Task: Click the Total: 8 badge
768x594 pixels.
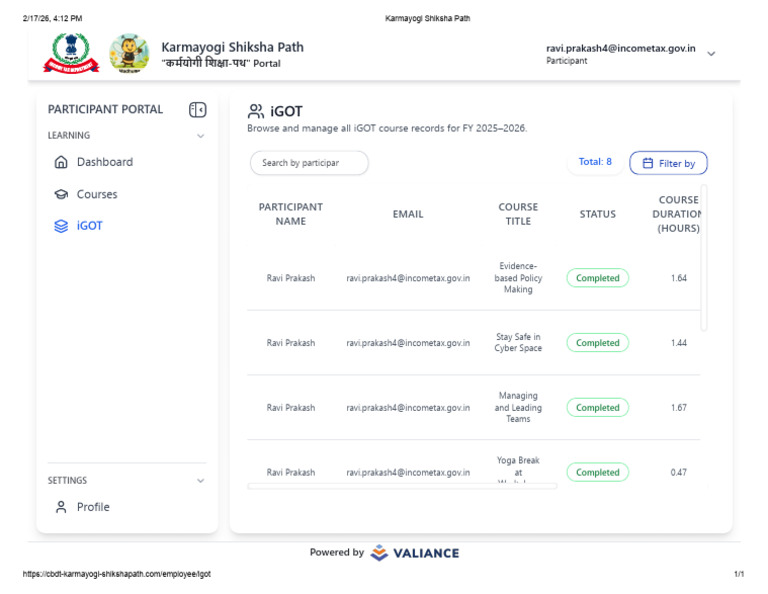Action: 595,162
